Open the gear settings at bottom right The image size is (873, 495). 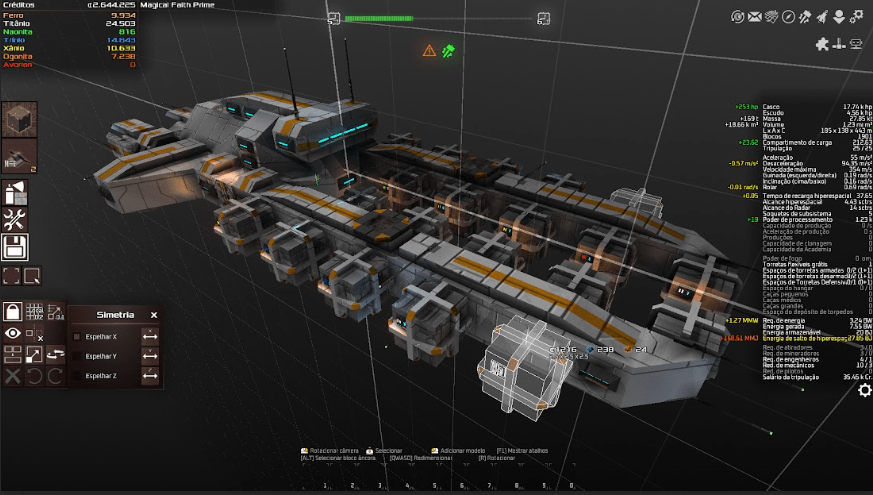[x=864, y=390]
